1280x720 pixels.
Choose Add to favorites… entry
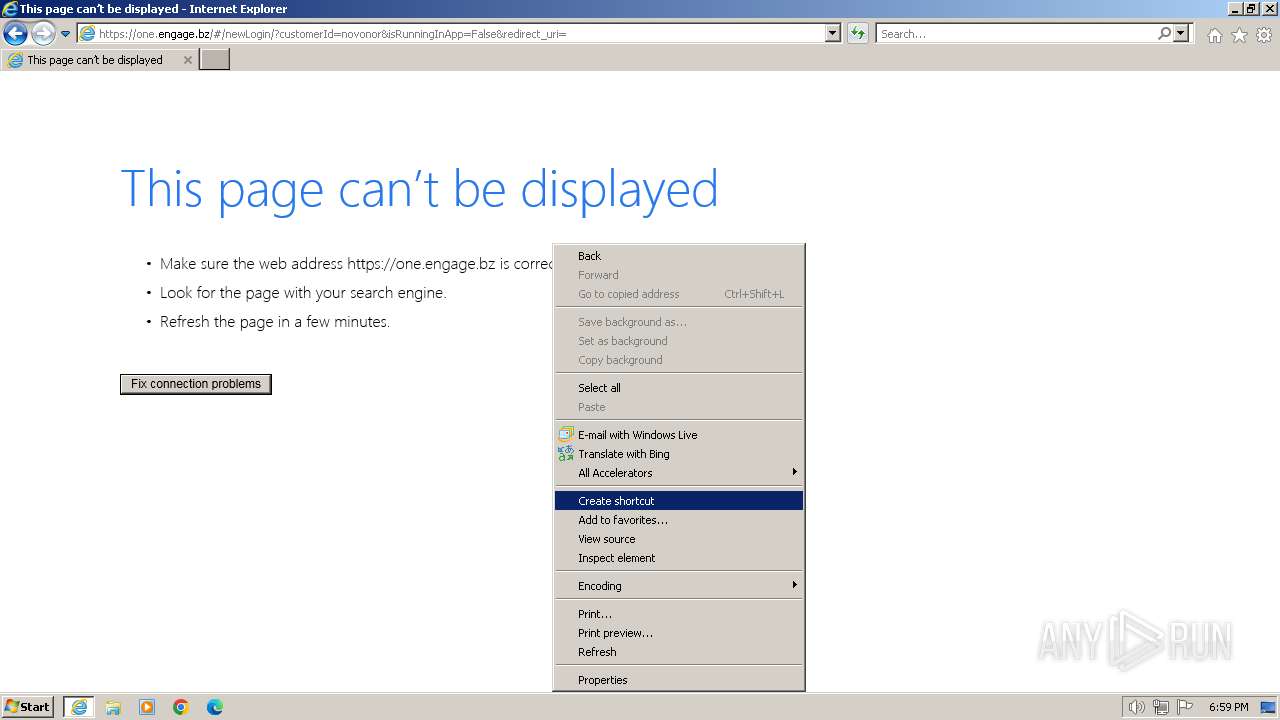[x=679, y=520]
